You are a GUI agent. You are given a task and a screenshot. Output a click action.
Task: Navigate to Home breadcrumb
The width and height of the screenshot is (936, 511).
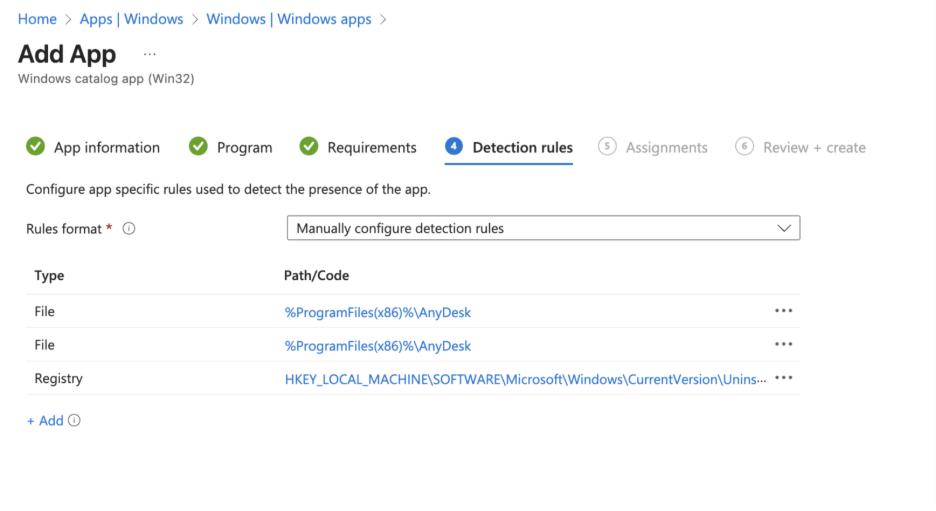click(37, 19)
